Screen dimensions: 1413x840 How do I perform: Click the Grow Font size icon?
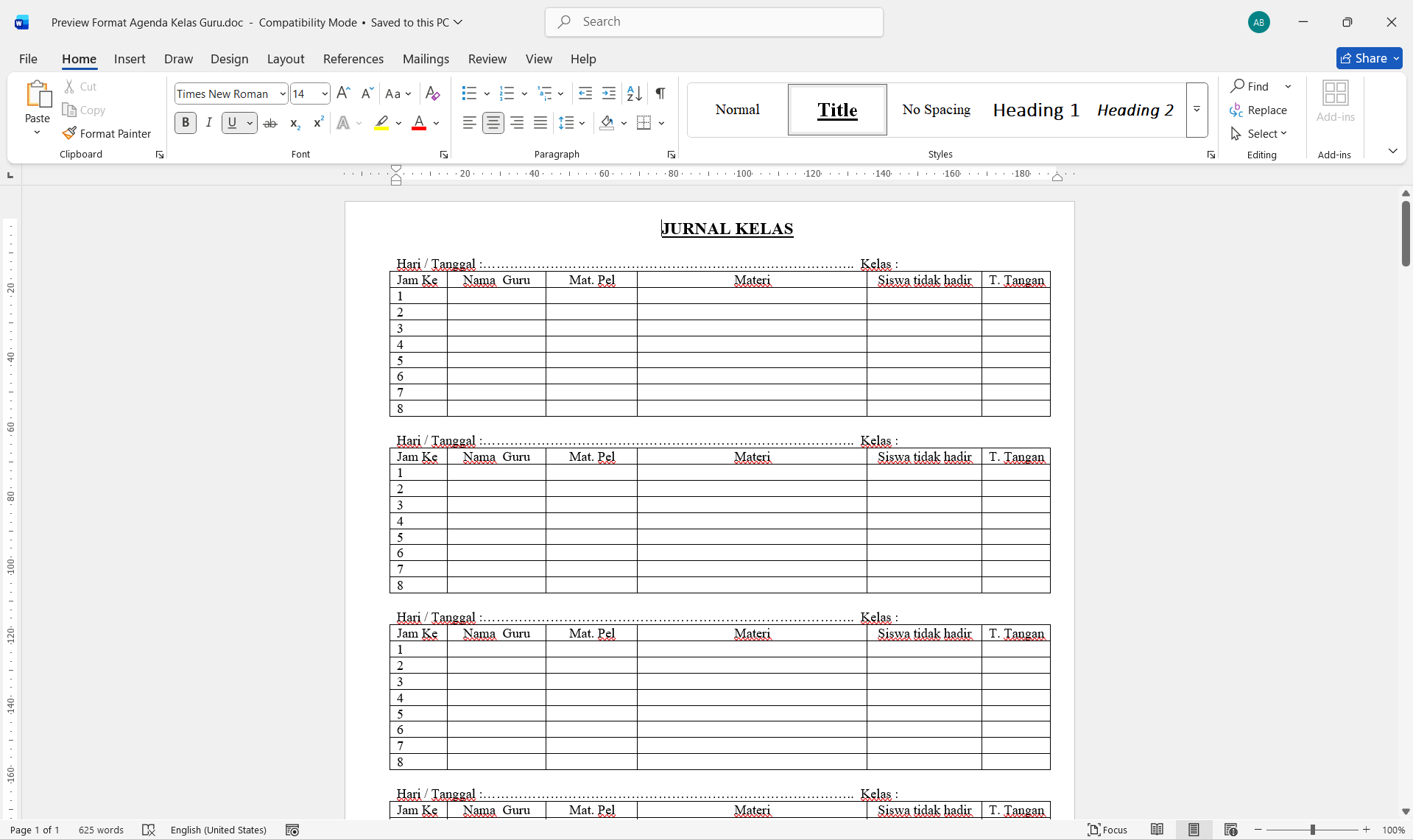click(x=343, y=93)
